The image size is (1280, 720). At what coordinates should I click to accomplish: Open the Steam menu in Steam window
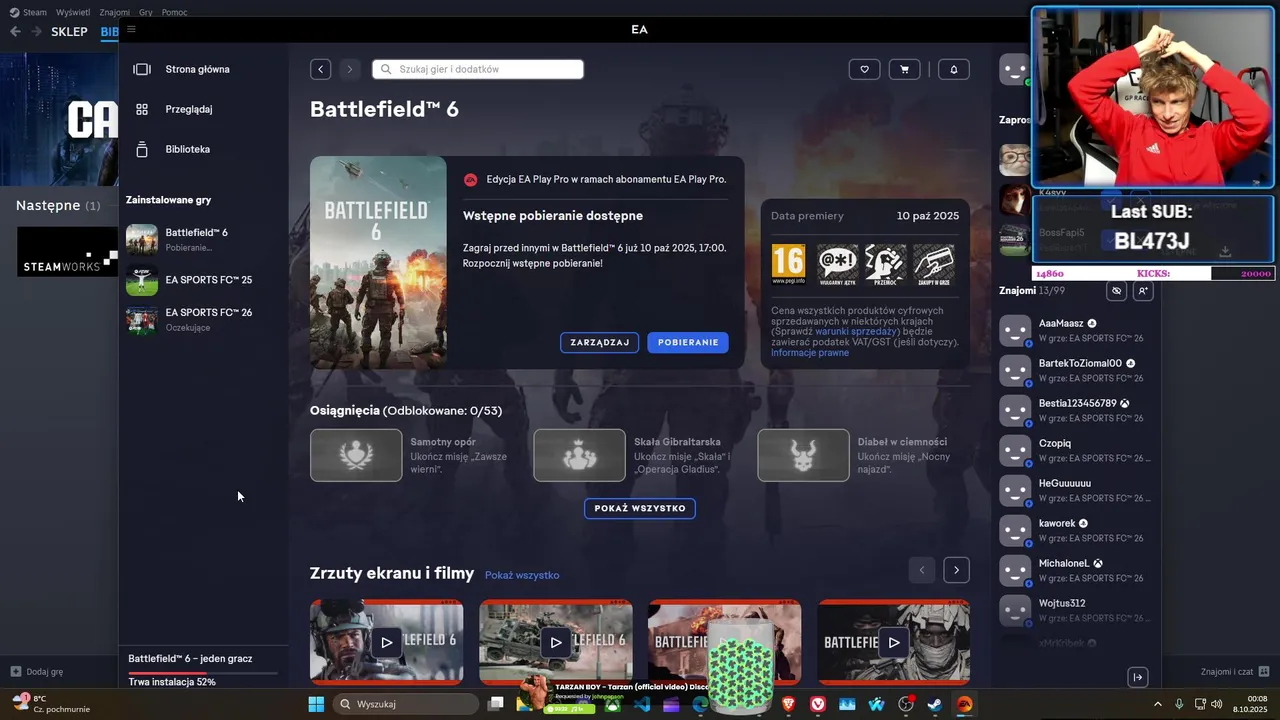pyautogui.click(x=35, y=12)
